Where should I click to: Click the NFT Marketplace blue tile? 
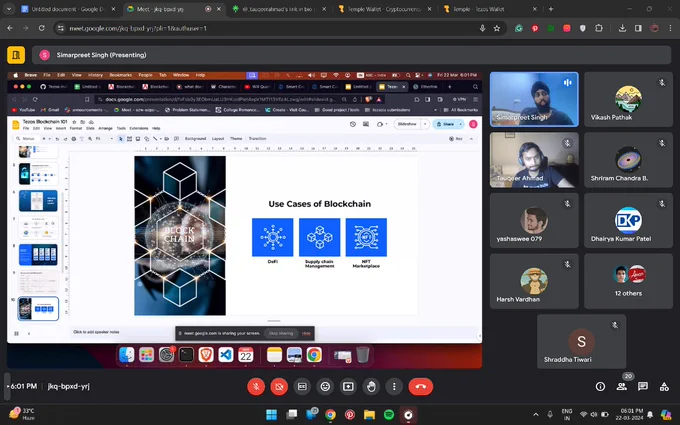(366, 237)
